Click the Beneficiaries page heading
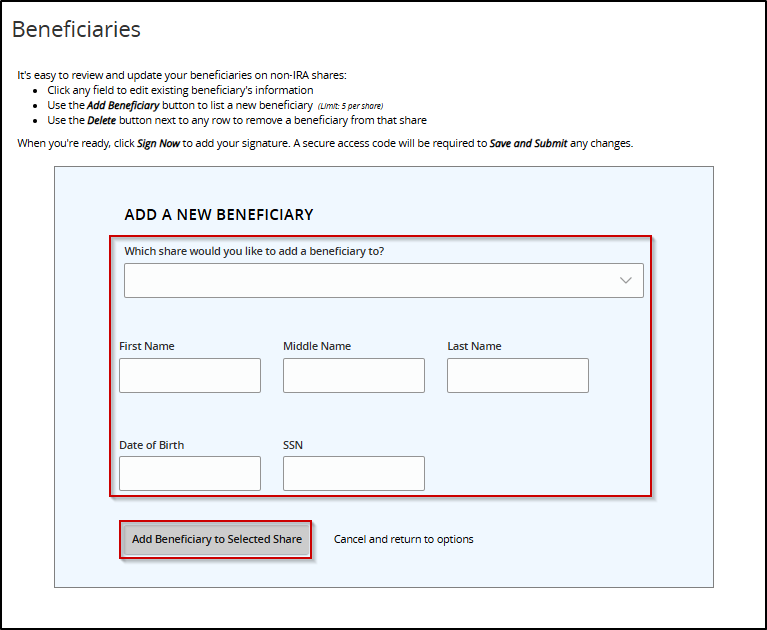 pos(76,29)
